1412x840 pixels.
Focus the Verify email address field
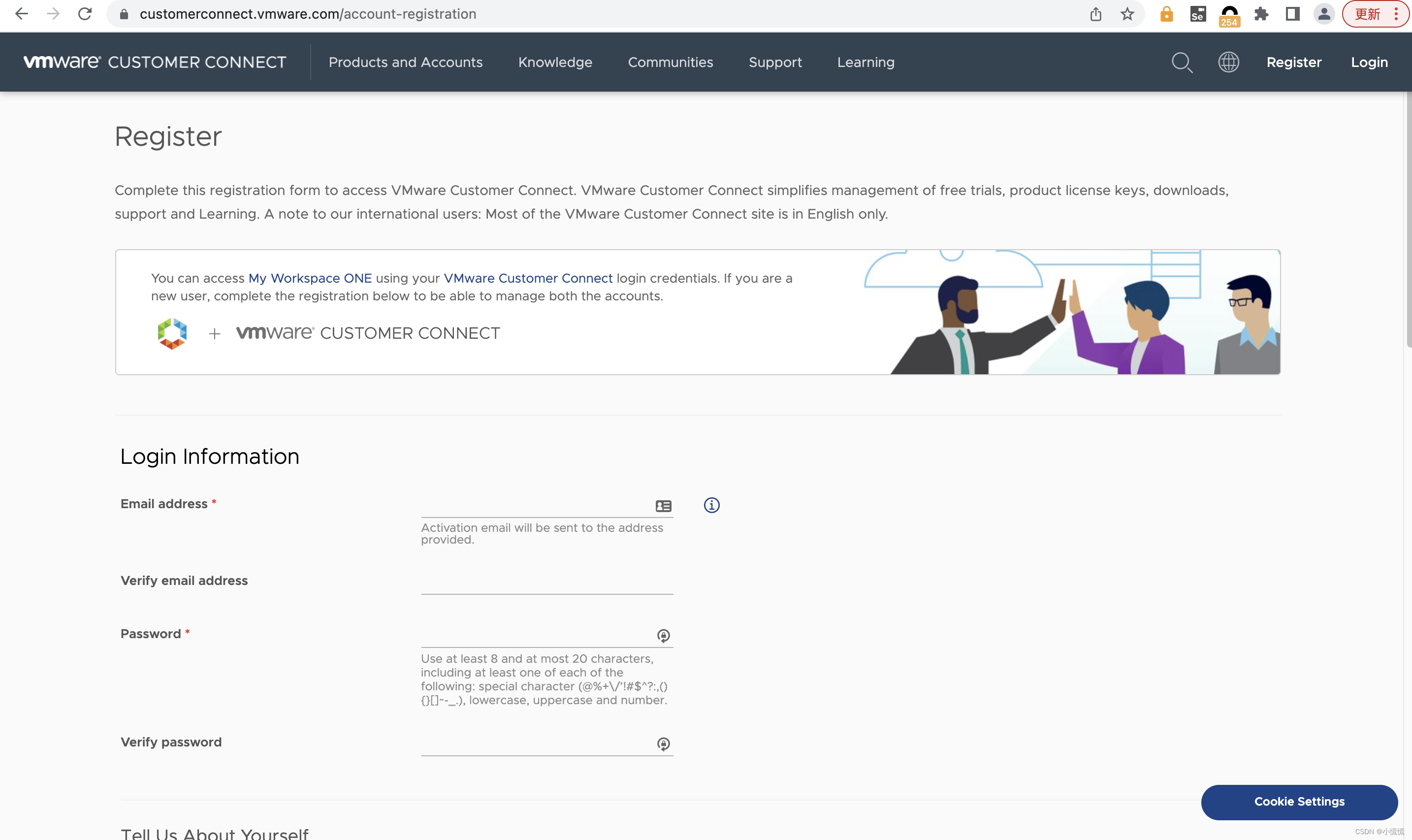pyautogui.click(x=546, y=582)
